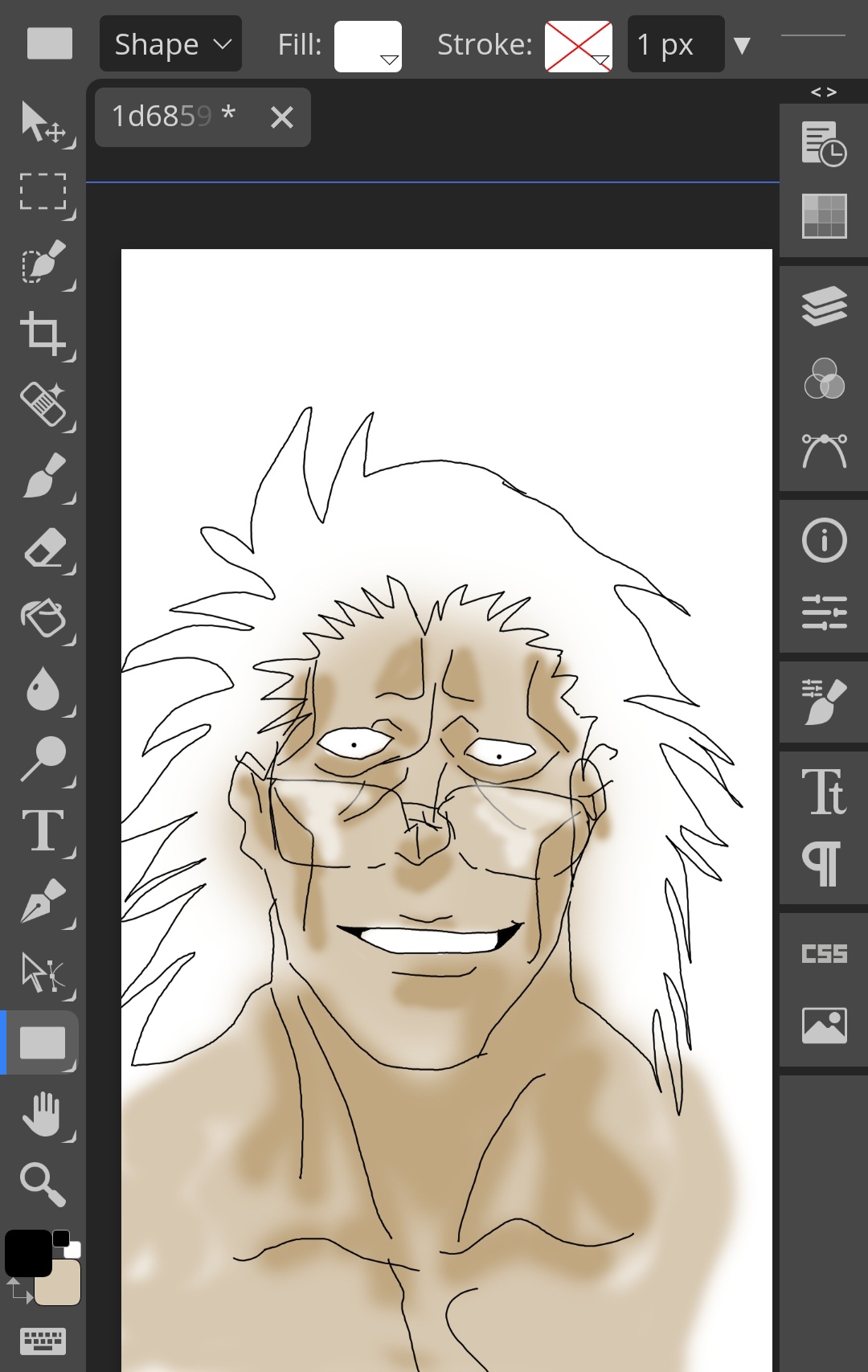The width and height of the screenshot is (868, 1372).
Task: Switch to the 1d6859 document tab
Action: (x=174, y=117)
